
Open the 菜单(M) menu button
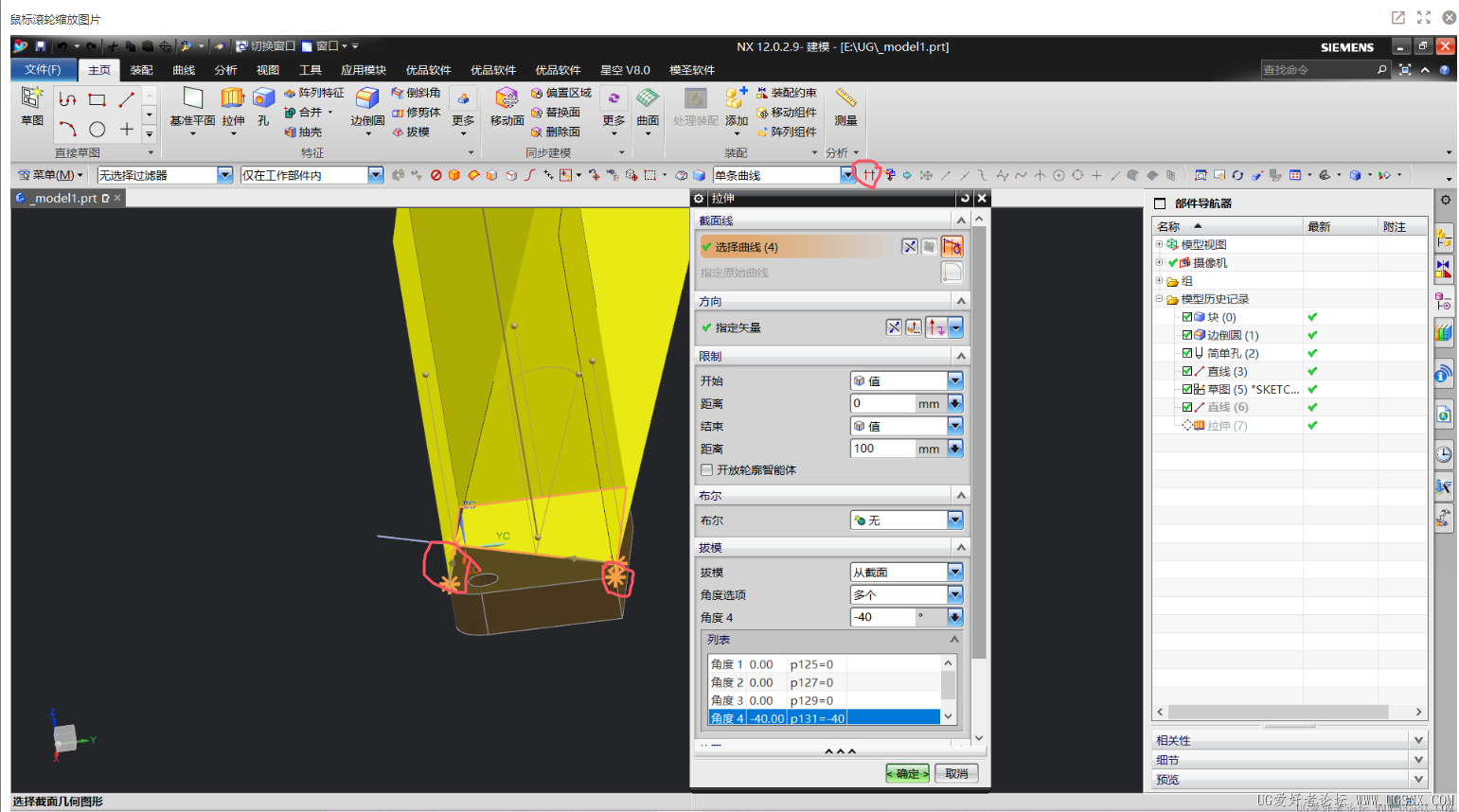click(x=51, y=175)
